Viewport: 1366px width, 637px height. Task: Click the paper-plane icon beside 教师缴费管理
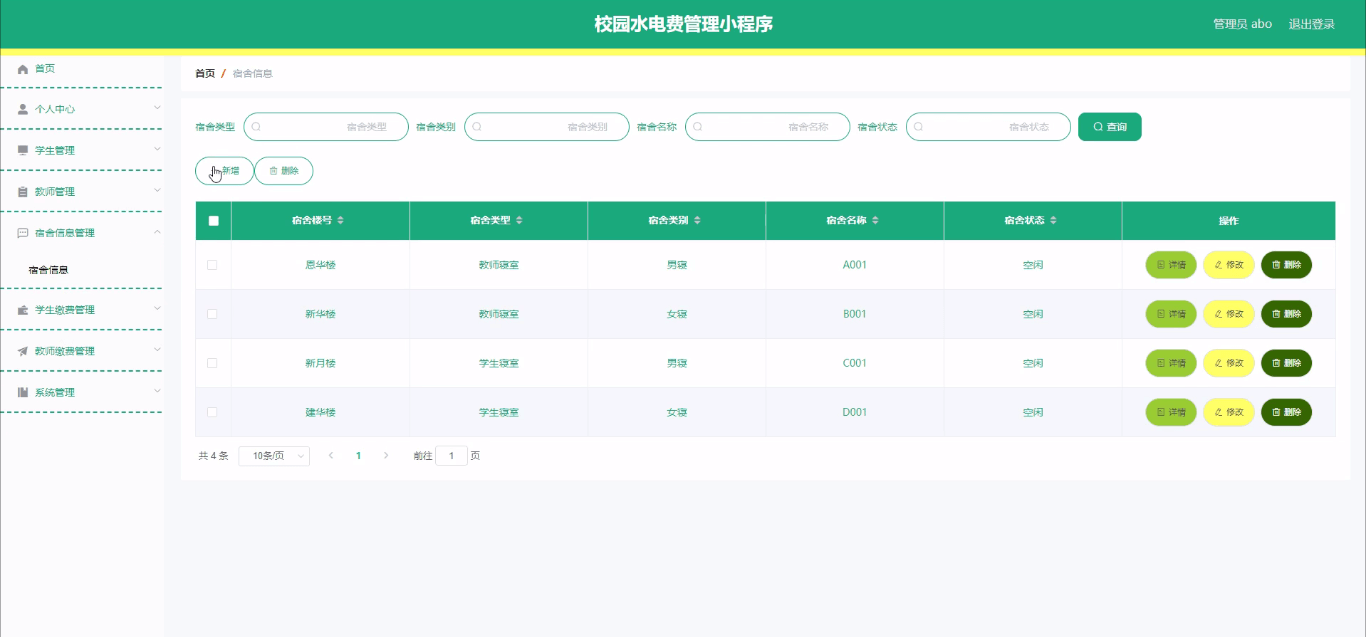click(22, 350)
